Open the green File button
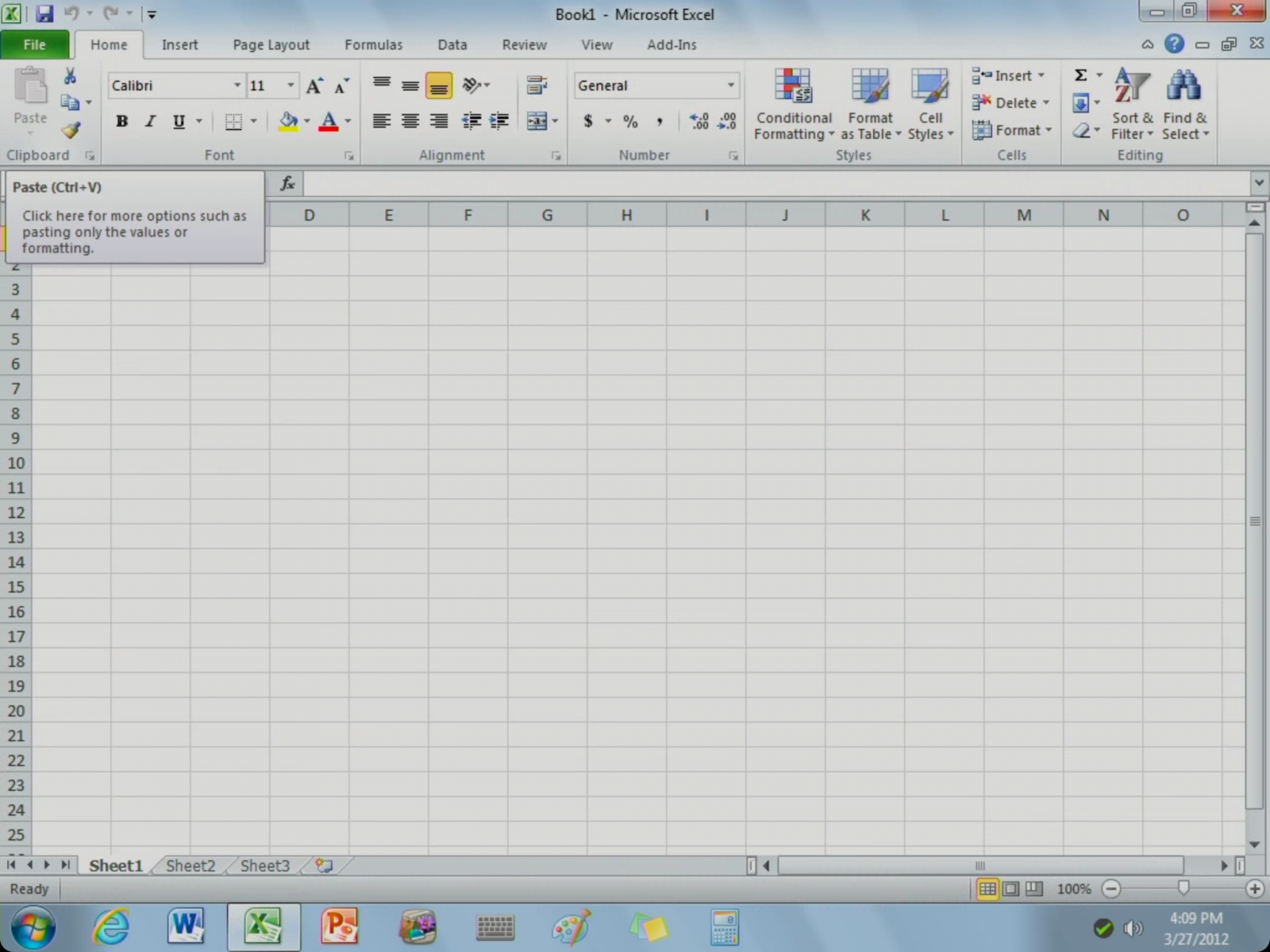 (x=35, y=45)
